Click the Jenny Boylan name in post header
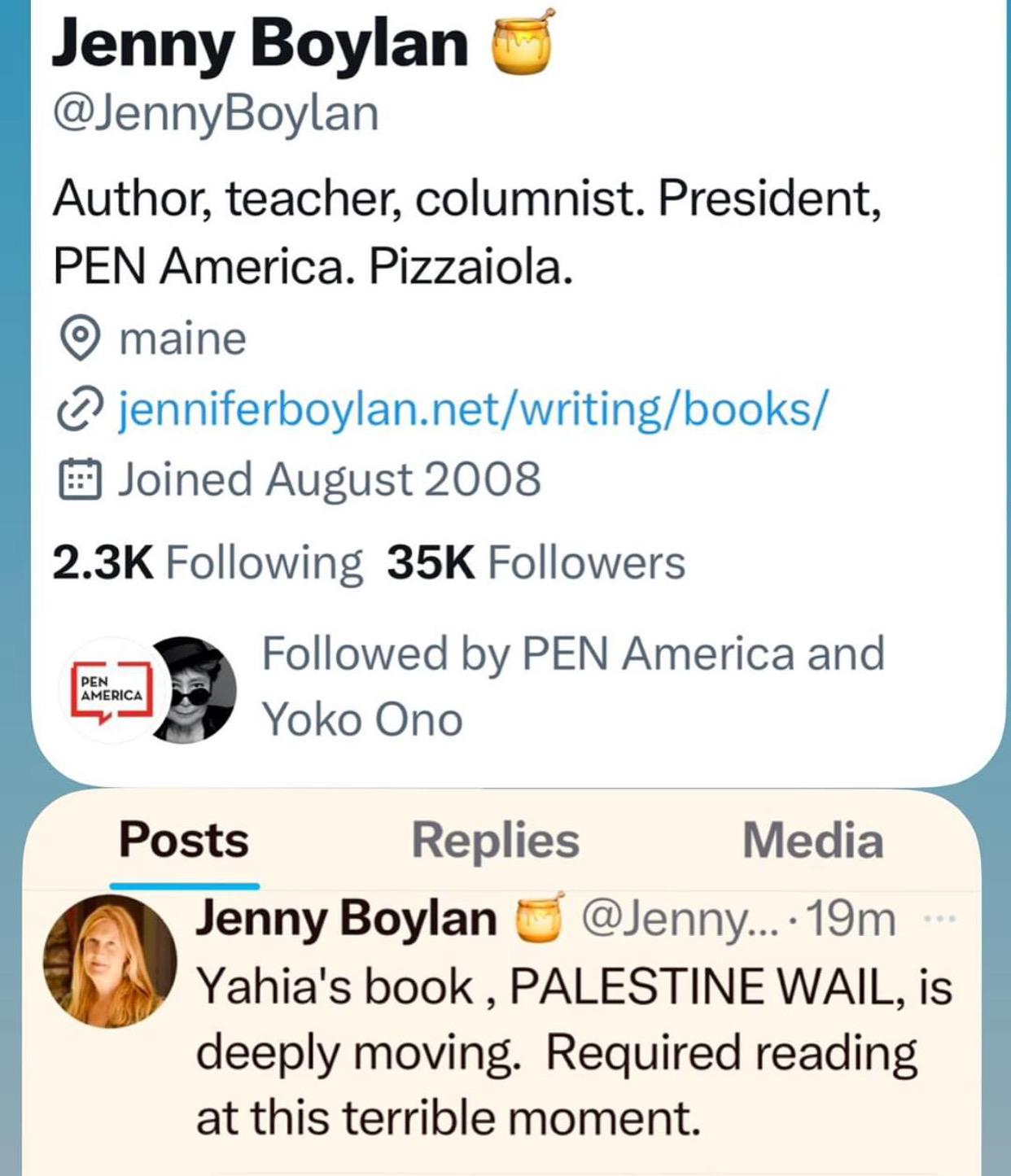The image size is (1011, 1176). pyautogui.click(x=346, y=918)
